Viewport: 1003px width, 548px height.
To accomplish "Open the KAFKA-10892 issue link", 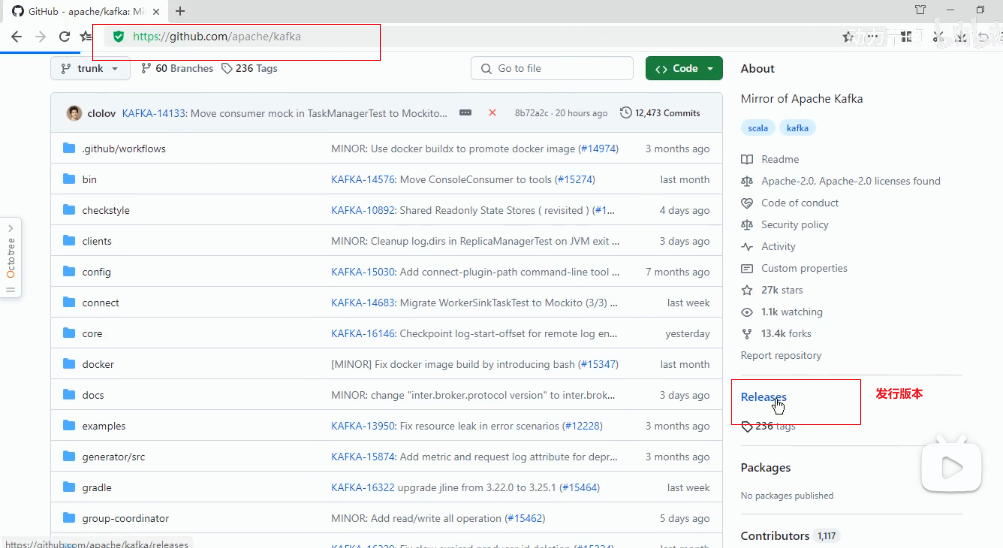I will [x=363, y=210].
